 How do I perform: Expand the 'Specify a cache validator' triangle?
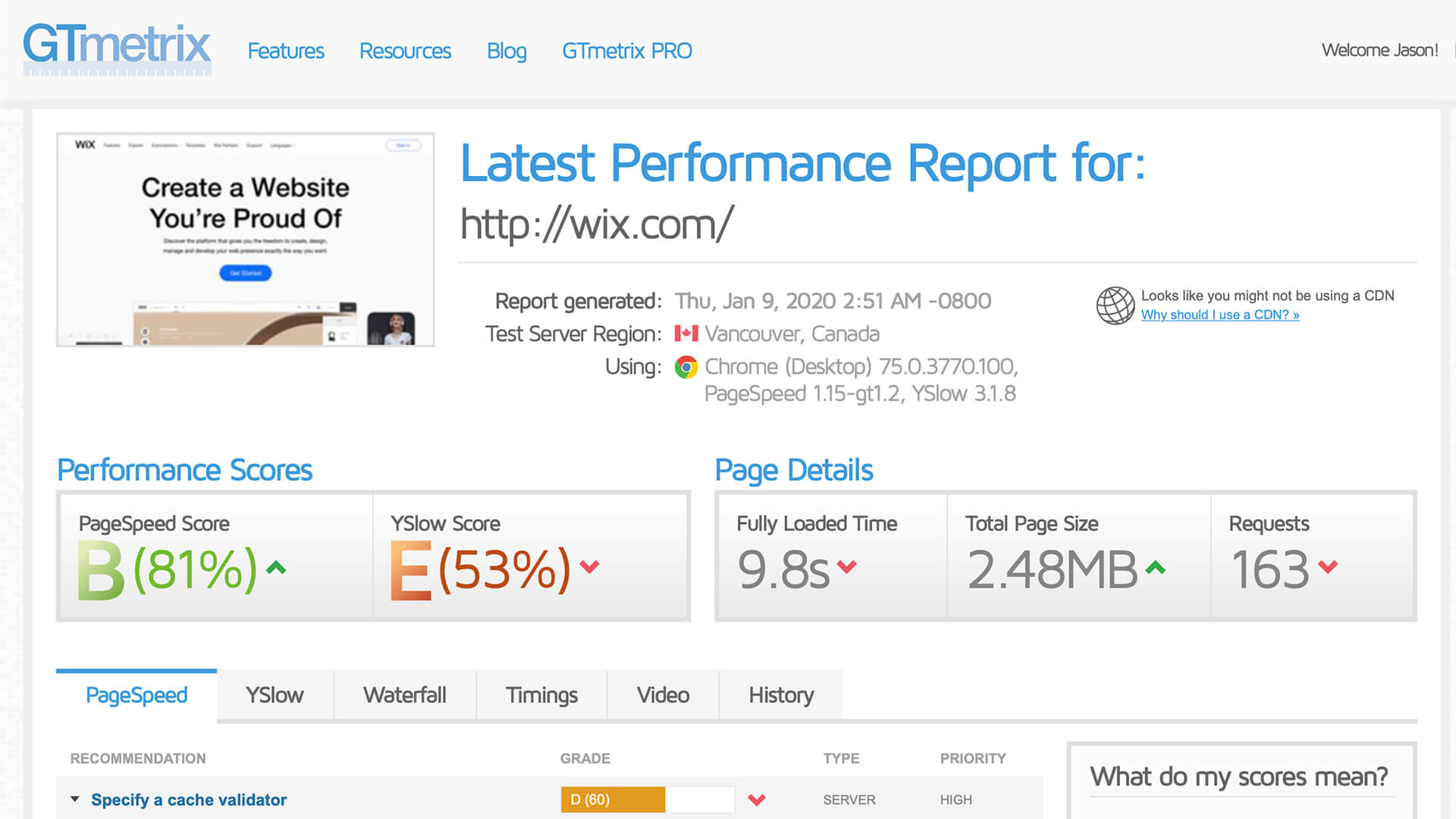74,799
